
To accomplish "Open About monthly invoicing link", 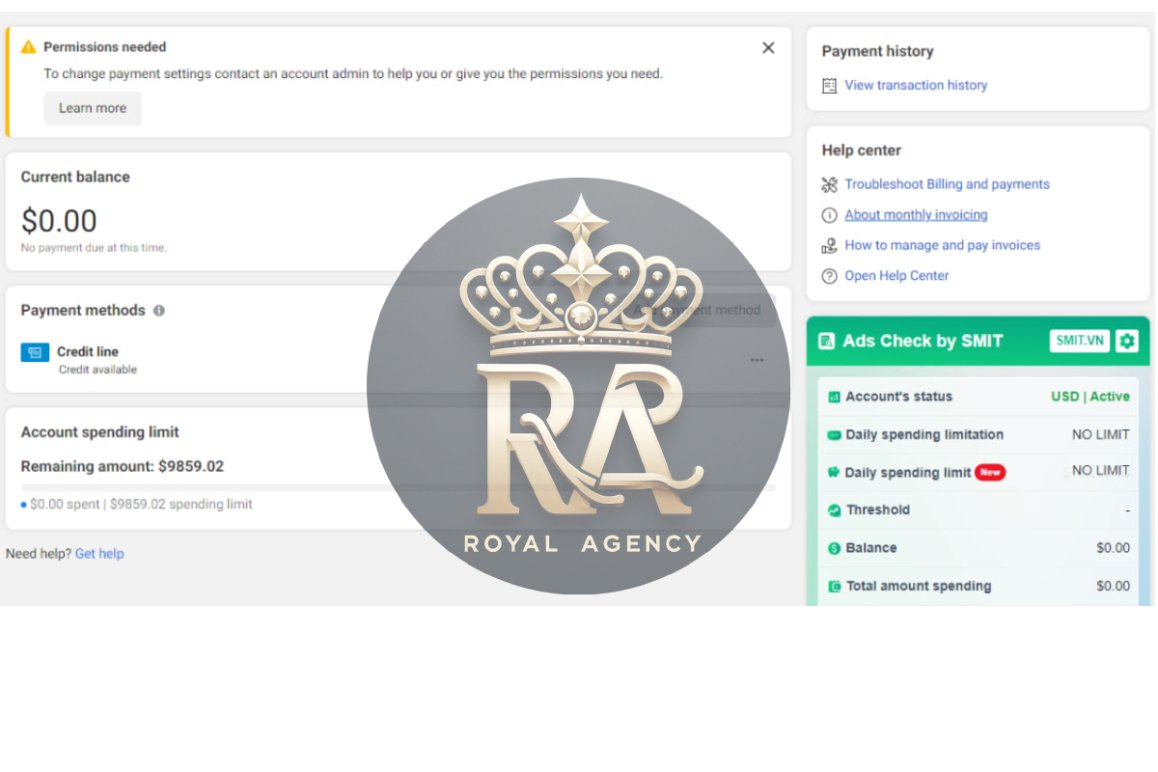I will tap(916, 215).
